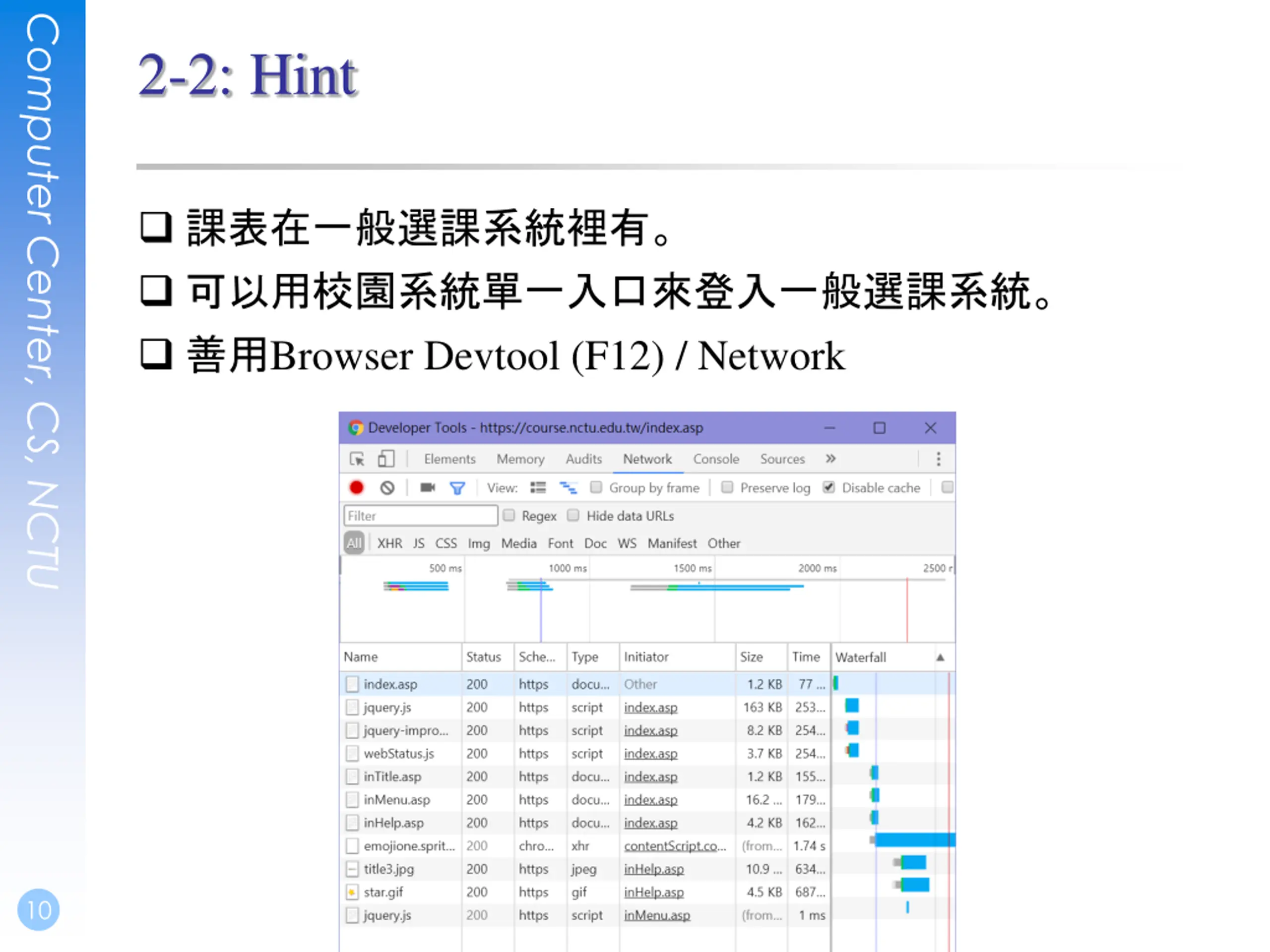Screen dimensions: 1270x952
Task: Switch to the Audits tab
Action: pyautogui.click(x=584, y=459)
